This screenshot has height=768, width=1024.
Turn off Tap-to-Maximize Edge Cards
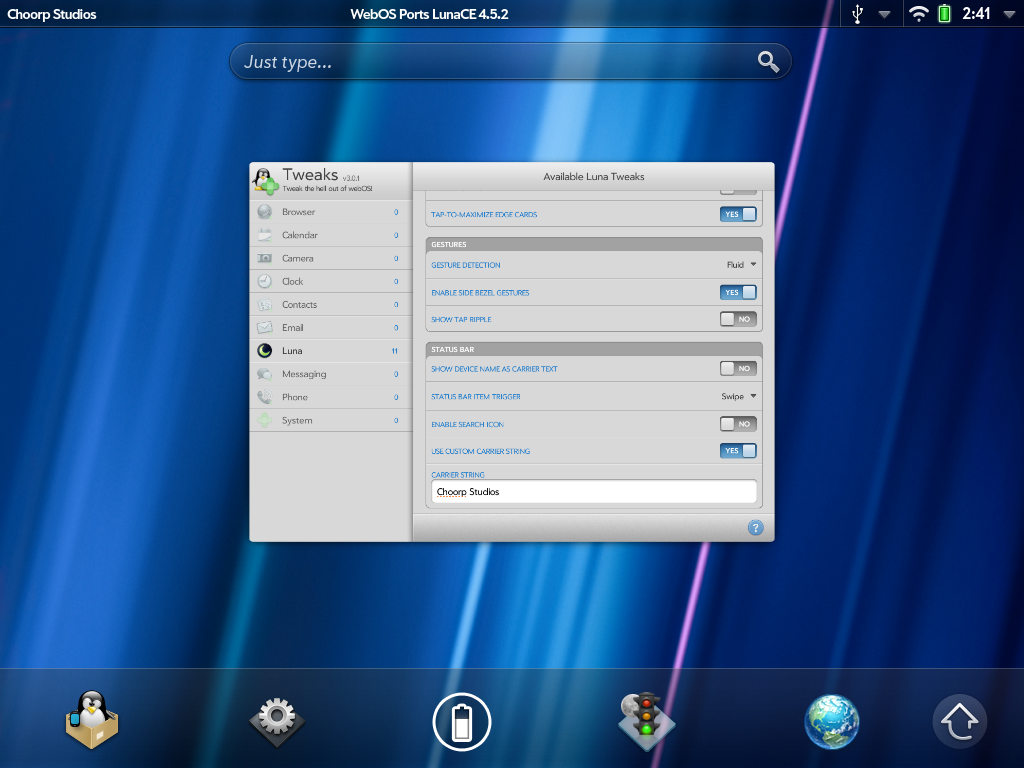(738, 214)
